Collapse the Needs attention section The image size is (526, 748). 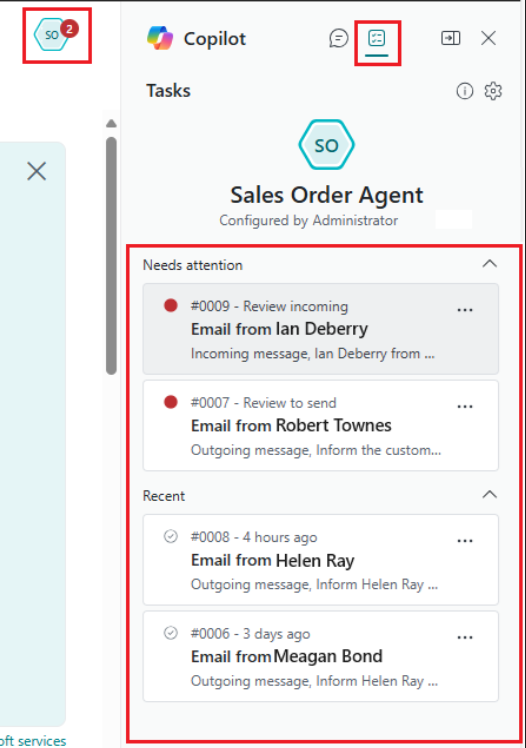(x=490, y=264)
